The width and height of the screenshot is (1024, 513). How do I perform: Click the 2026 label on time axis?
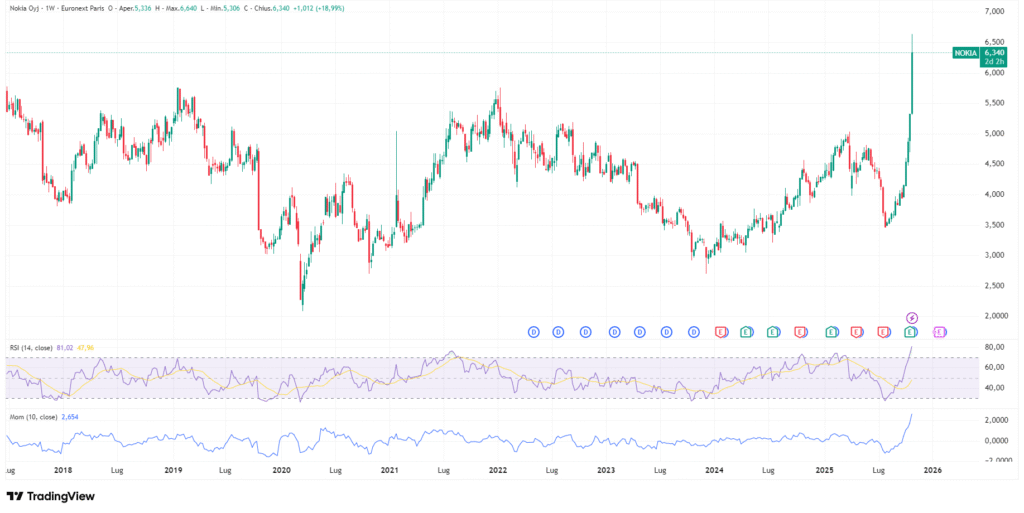(932, 469)
